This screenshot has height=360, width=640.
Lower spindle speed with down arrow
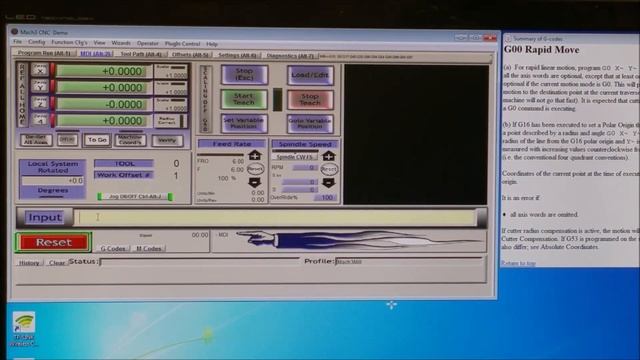[329, 183]
